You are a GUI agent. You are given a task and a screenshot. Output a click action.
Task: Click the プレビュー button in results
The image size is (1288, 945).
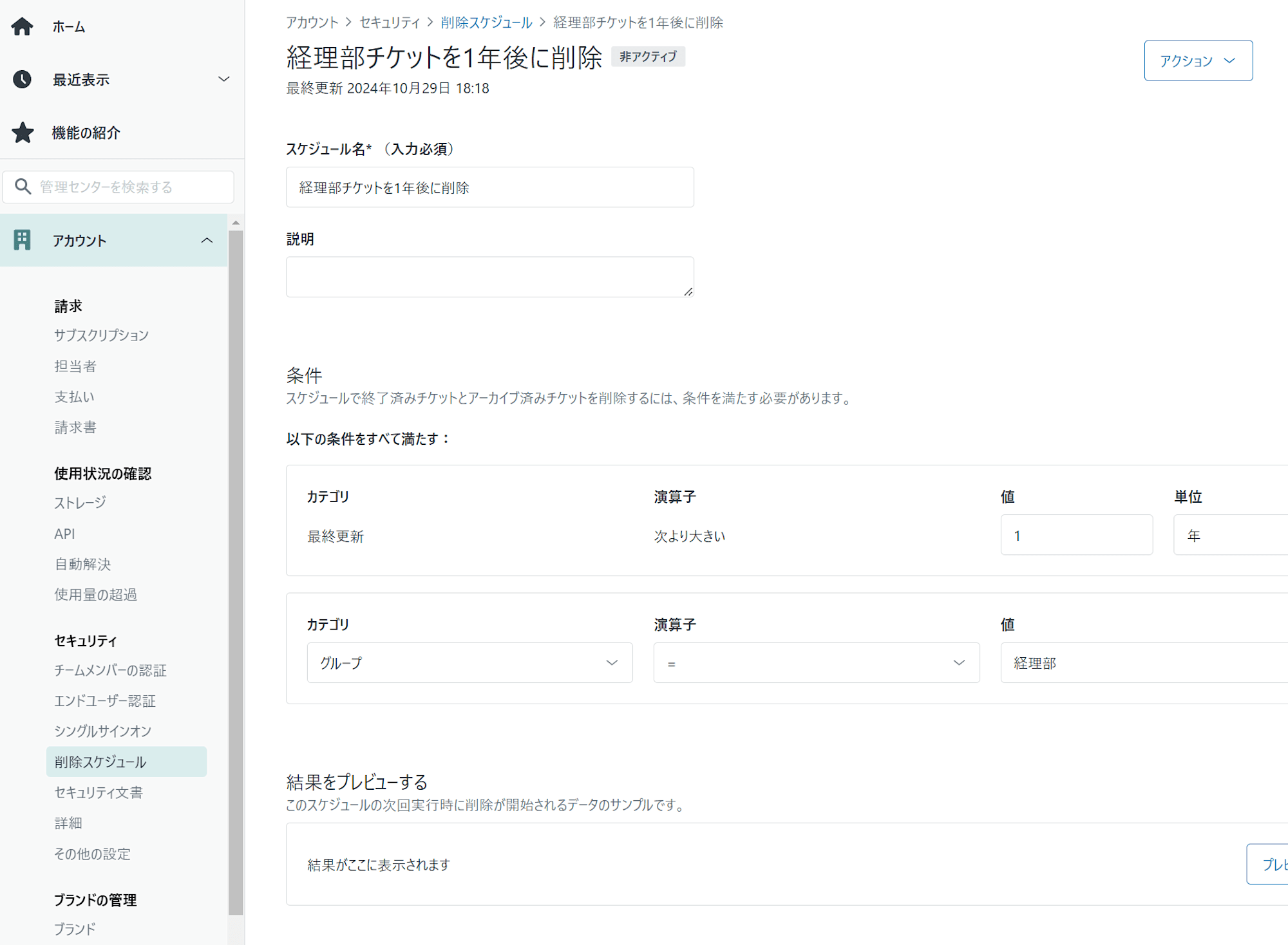point(1267,864)
